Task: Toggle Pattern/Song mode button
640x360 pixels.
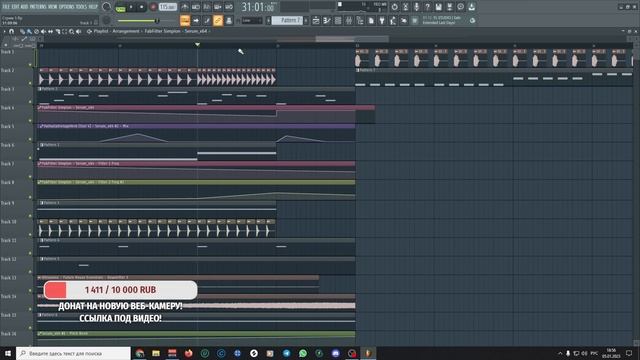Action: [x=120, y=7]
